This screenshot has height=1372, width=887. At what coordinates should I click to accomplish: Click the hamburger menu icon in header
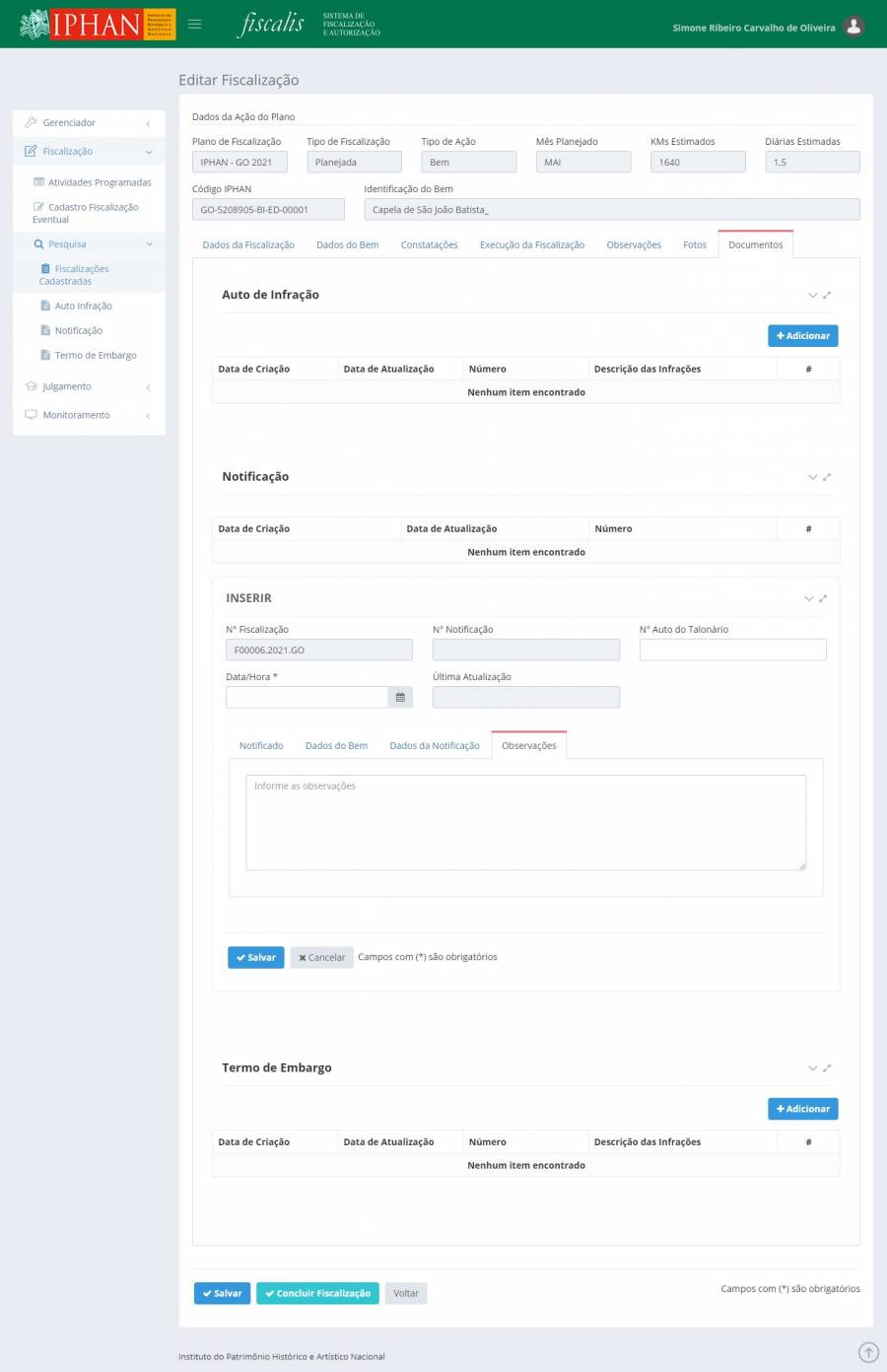click(195, 25)
